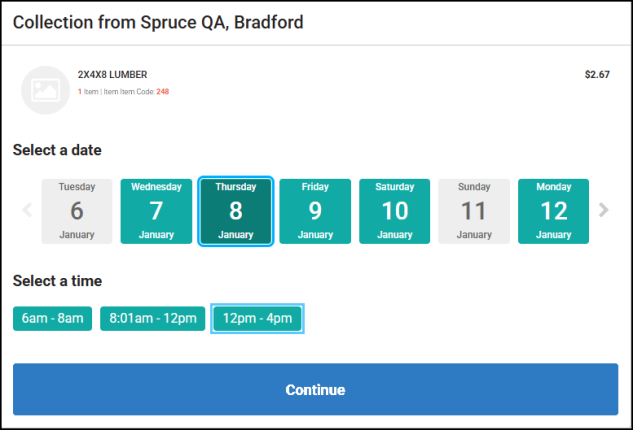The width and height of the screenshot is (633, 430).
Task: Select Tuesday 6 January date
Action: pyautogui.click(x=77, y=211)
